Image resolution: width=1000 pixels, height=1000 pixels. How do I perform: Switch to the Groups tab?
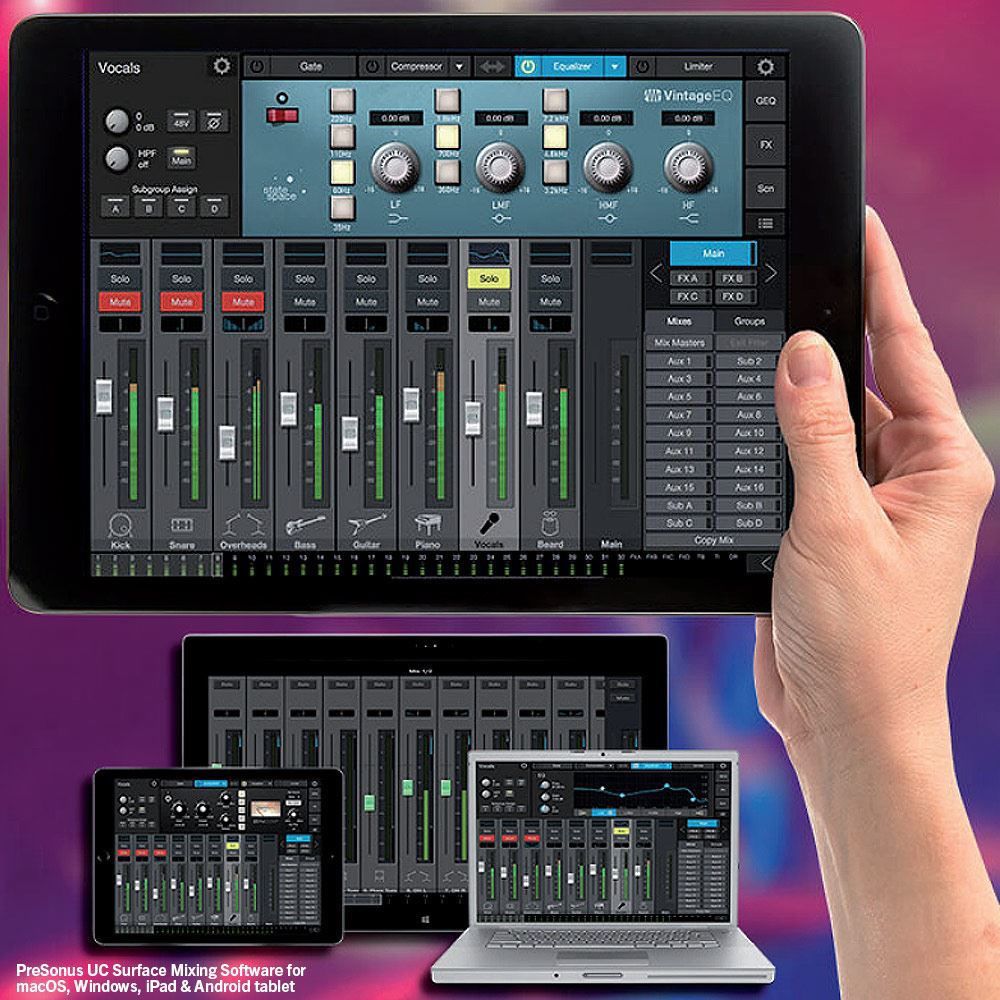[749, 321]
